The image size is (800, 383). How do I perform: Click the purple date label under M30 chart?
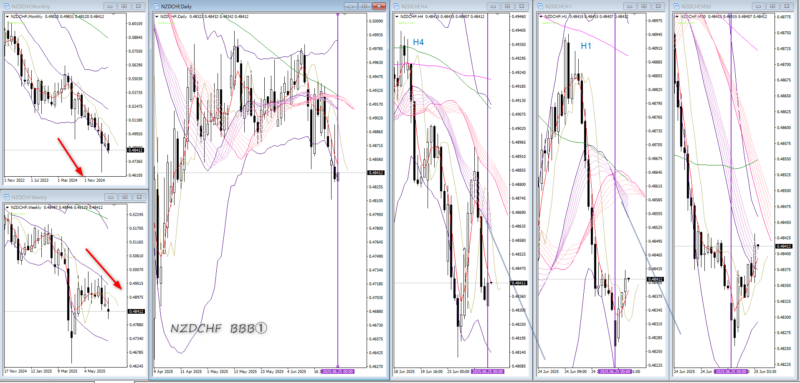tap(731, 372)
